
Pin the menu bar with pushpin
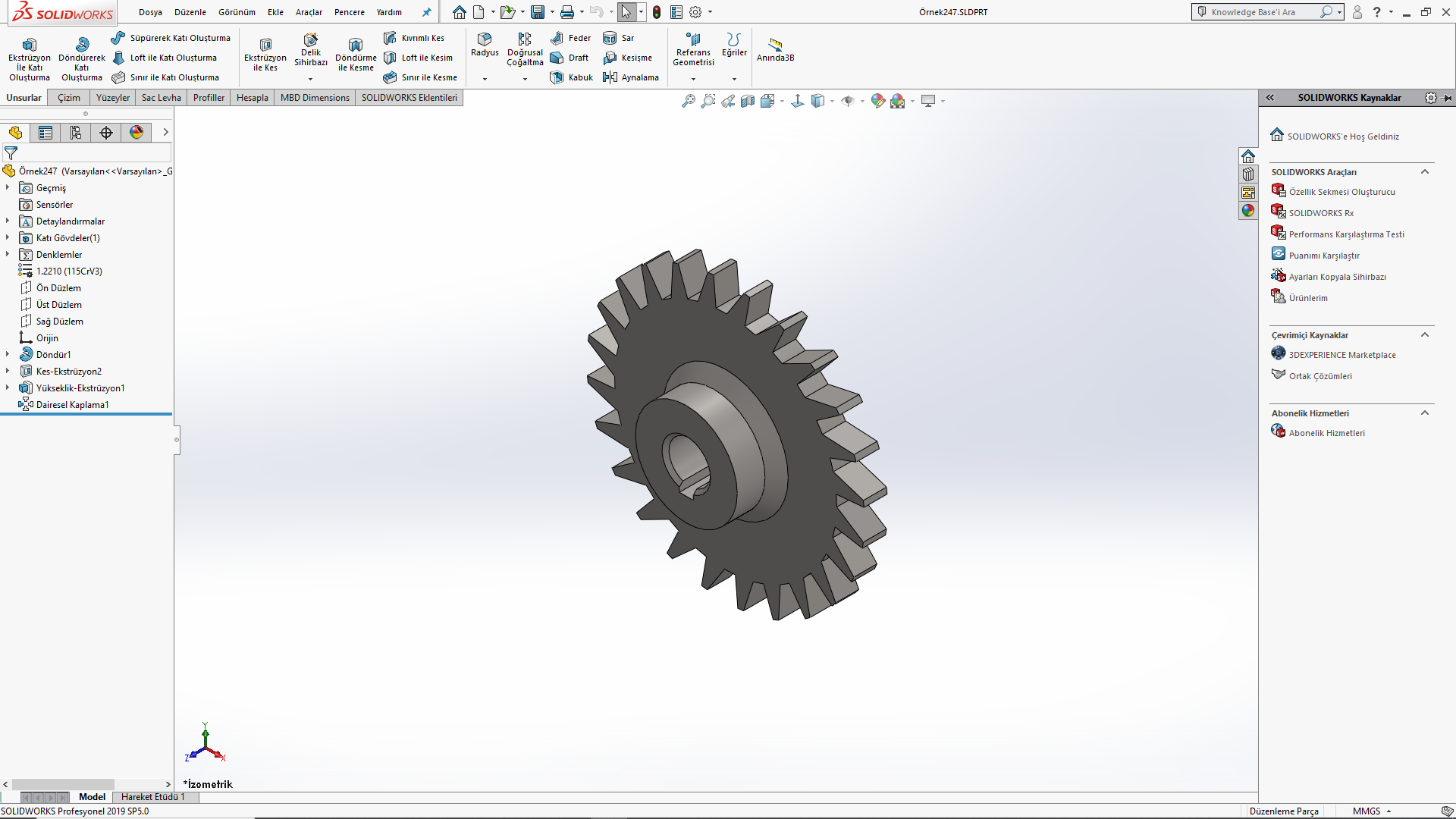click(x=427, y=12)
